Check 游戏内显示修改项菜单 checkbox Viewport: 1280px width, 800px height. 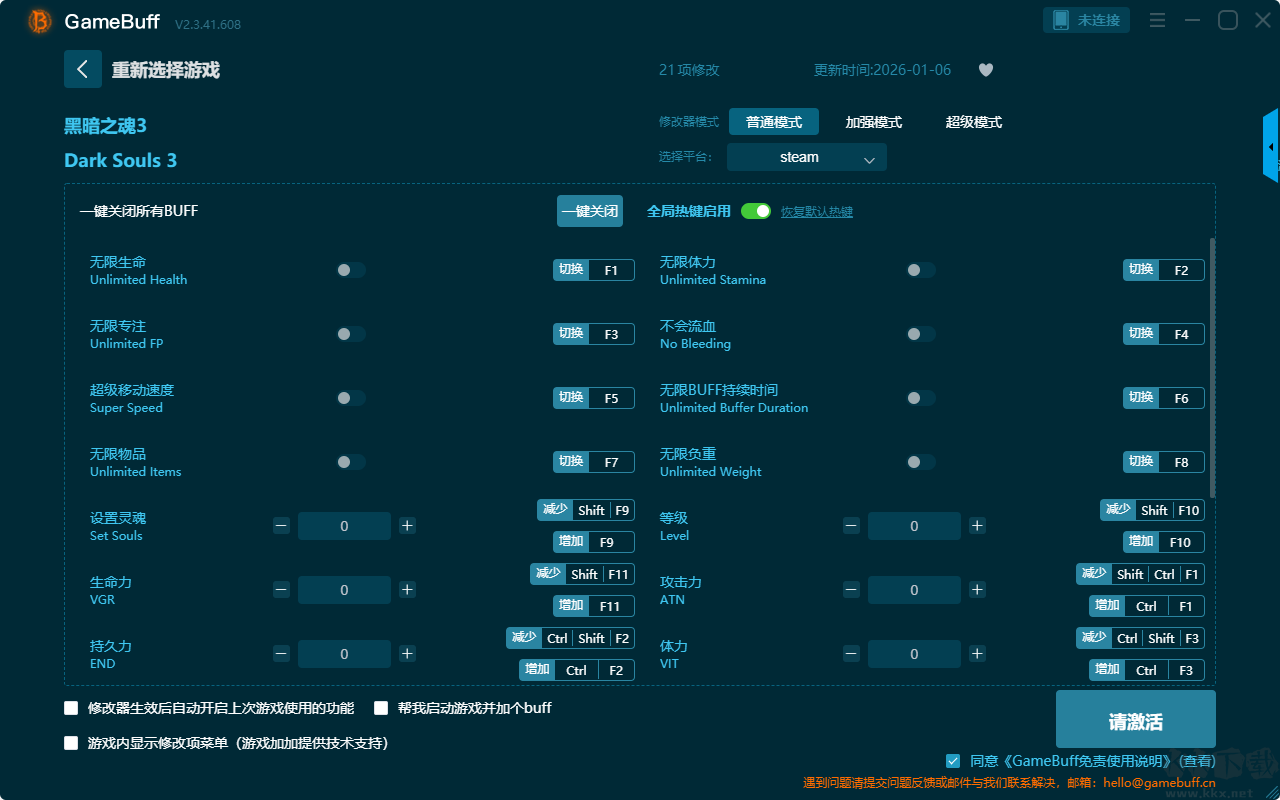[x=71, y=743]
